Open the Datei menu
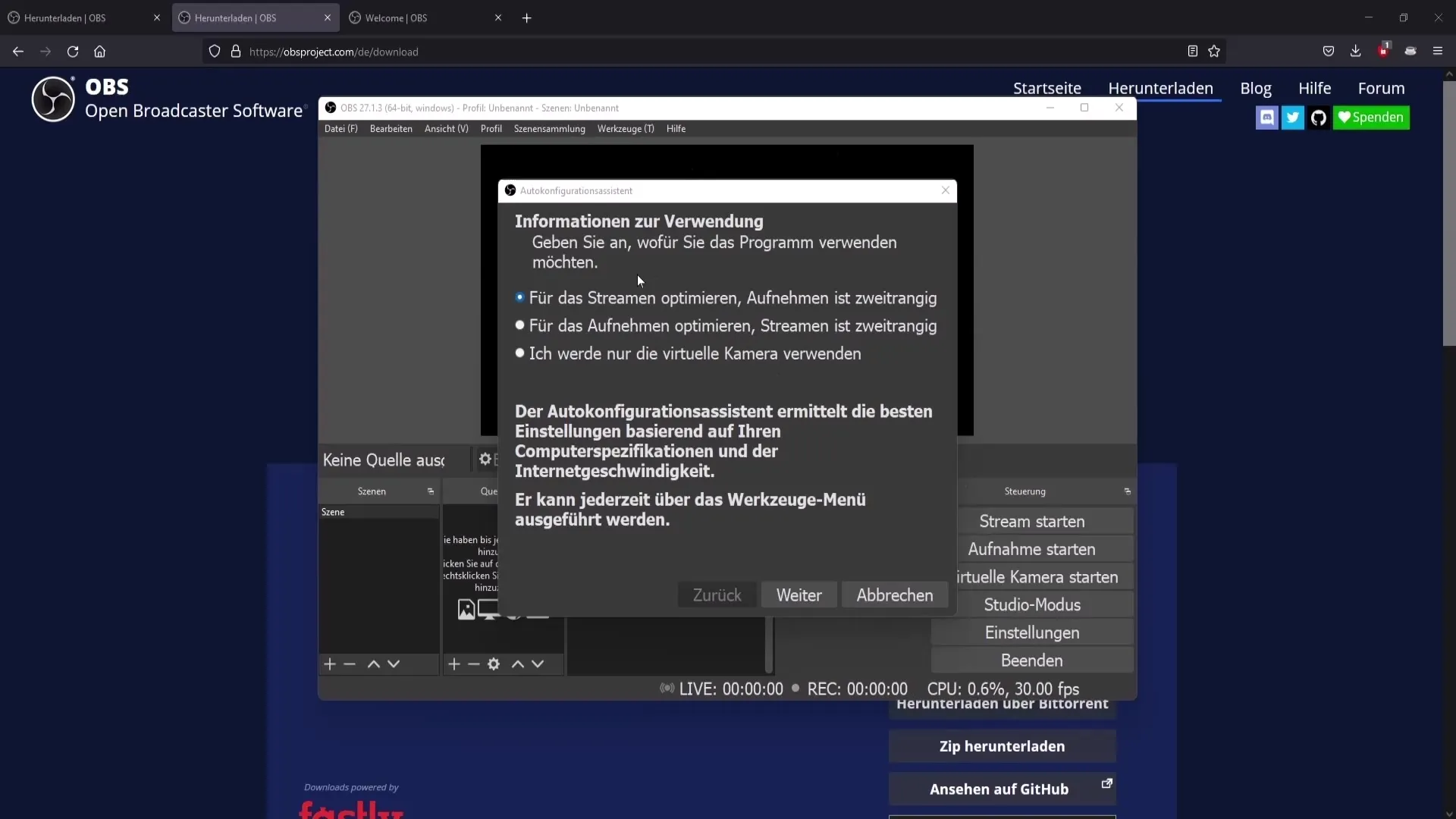 pyautogui.click(x=340, y=129)
